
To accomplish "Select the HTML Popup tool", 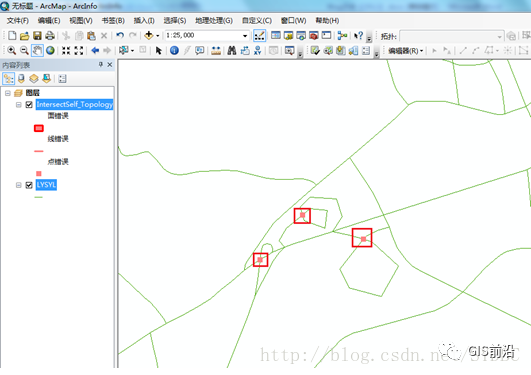I will [x=199, y=50].
